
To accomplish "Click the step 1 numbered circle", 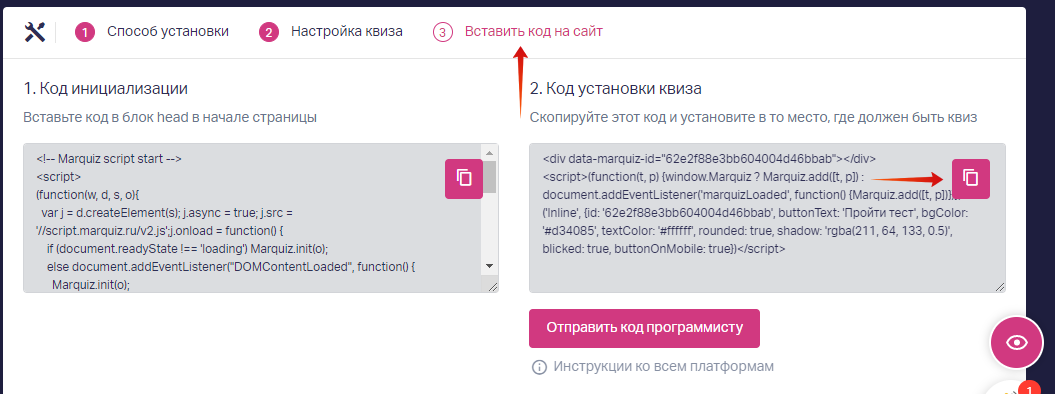I will (x=85, y=32).
